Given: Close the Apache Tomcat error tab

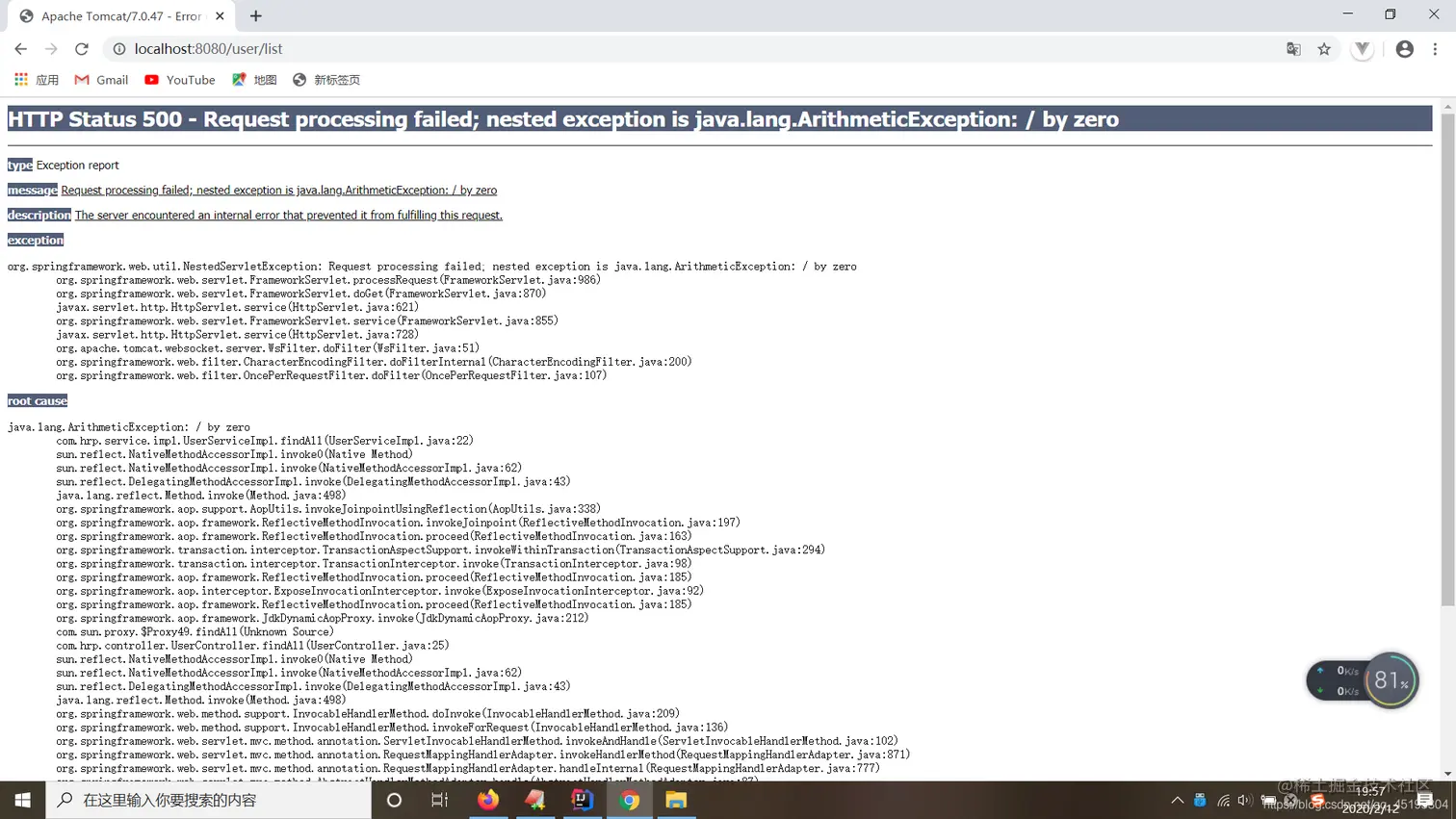Looking at the screenshot, I should click(x=220, y=16).
